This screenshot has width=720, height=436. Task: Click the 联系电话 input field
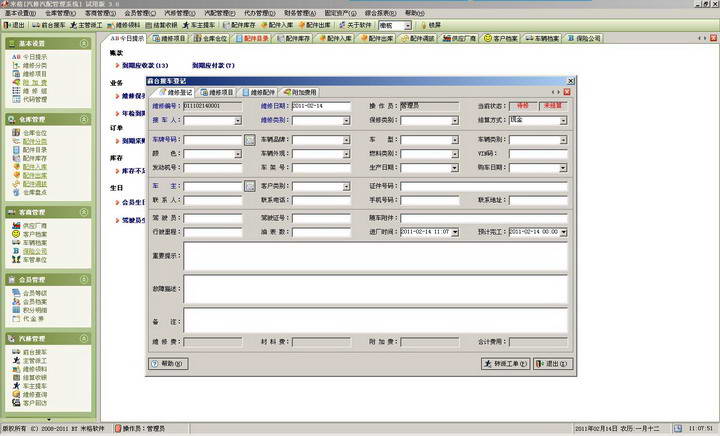tap(321, 201)
